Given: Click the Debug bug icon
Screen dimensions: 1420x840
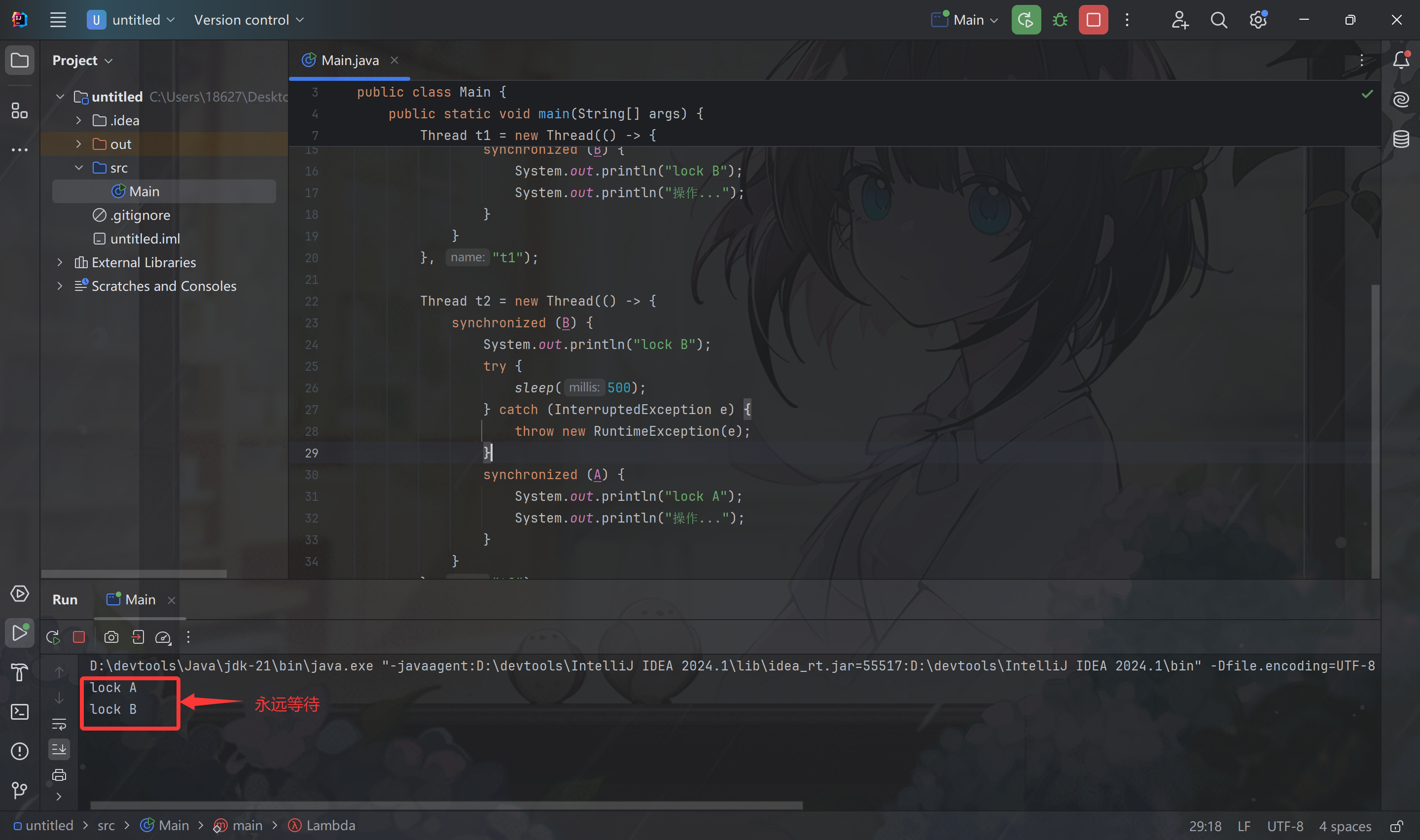Looking at the screenshot, I should (1060, 20).
